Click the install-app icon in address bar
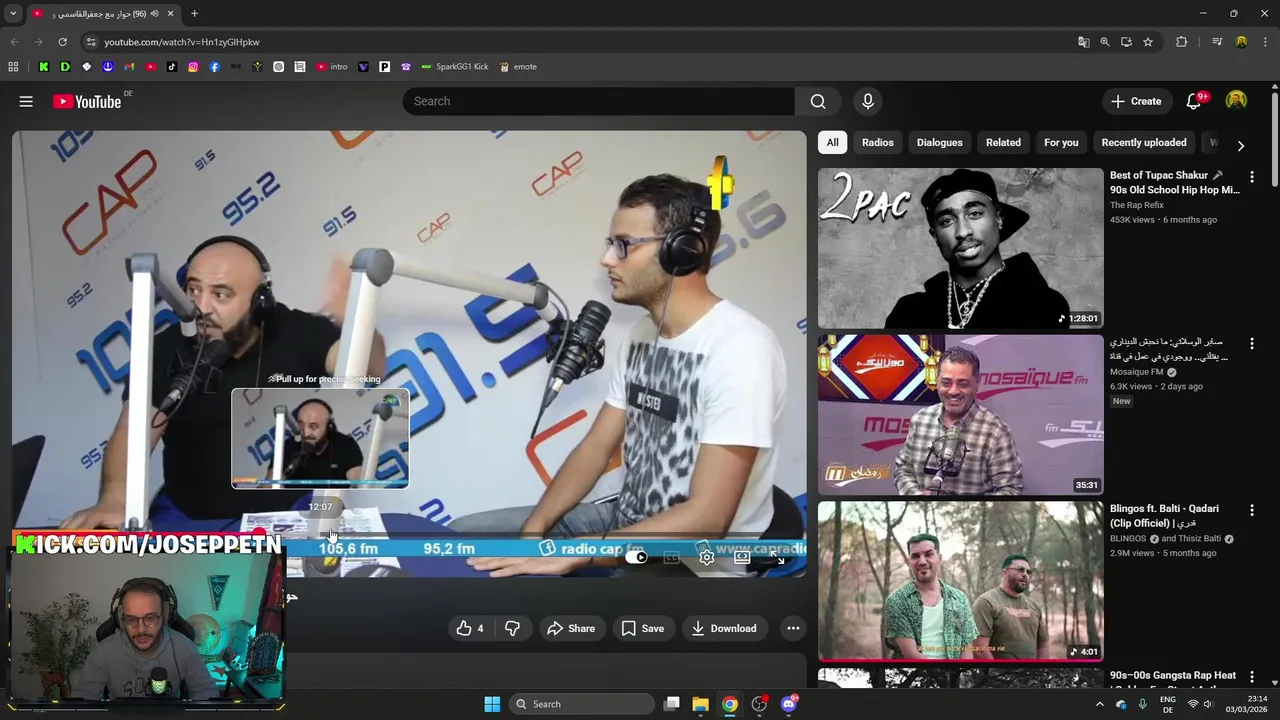1280x720 pixels. 1126,42
